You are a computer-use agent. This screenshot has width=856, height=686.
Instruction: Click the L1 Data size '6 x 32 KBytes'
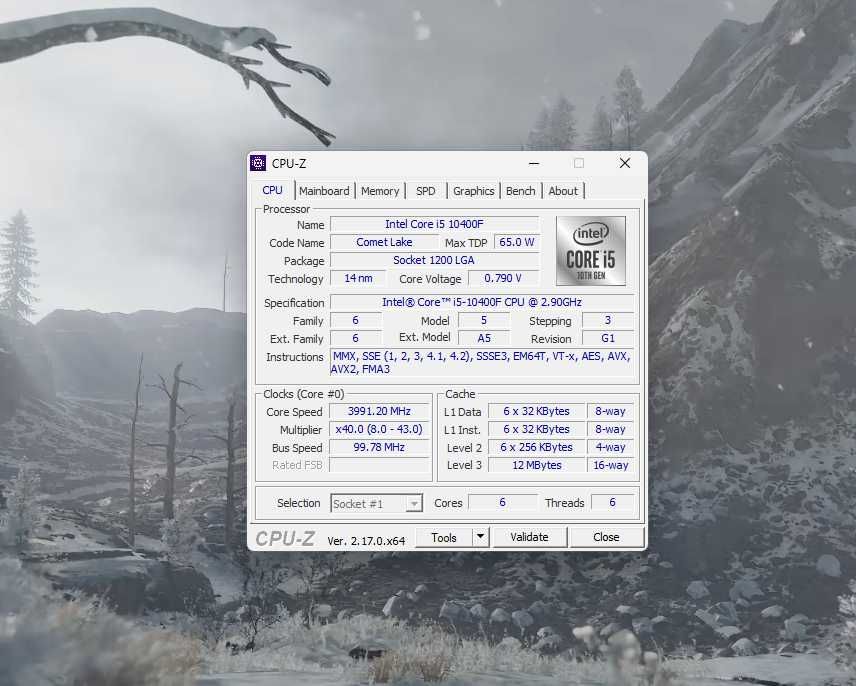click(x=537, y=411)
